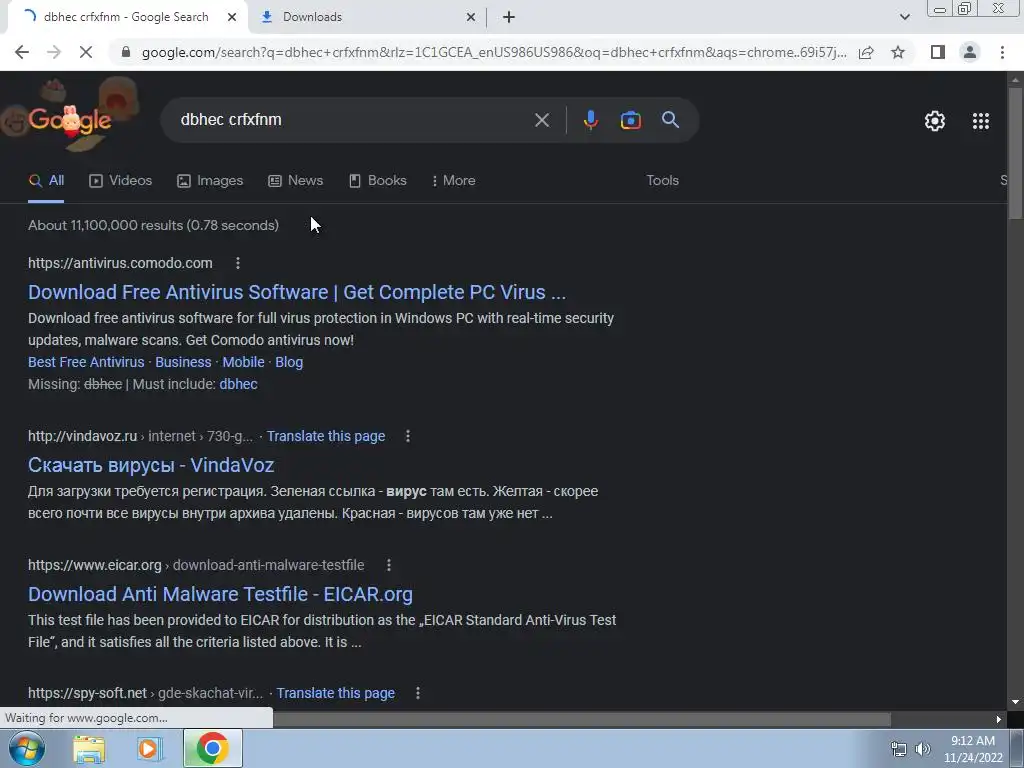Click the network tray icon
1024x768 pixels.
click(899, 749)
